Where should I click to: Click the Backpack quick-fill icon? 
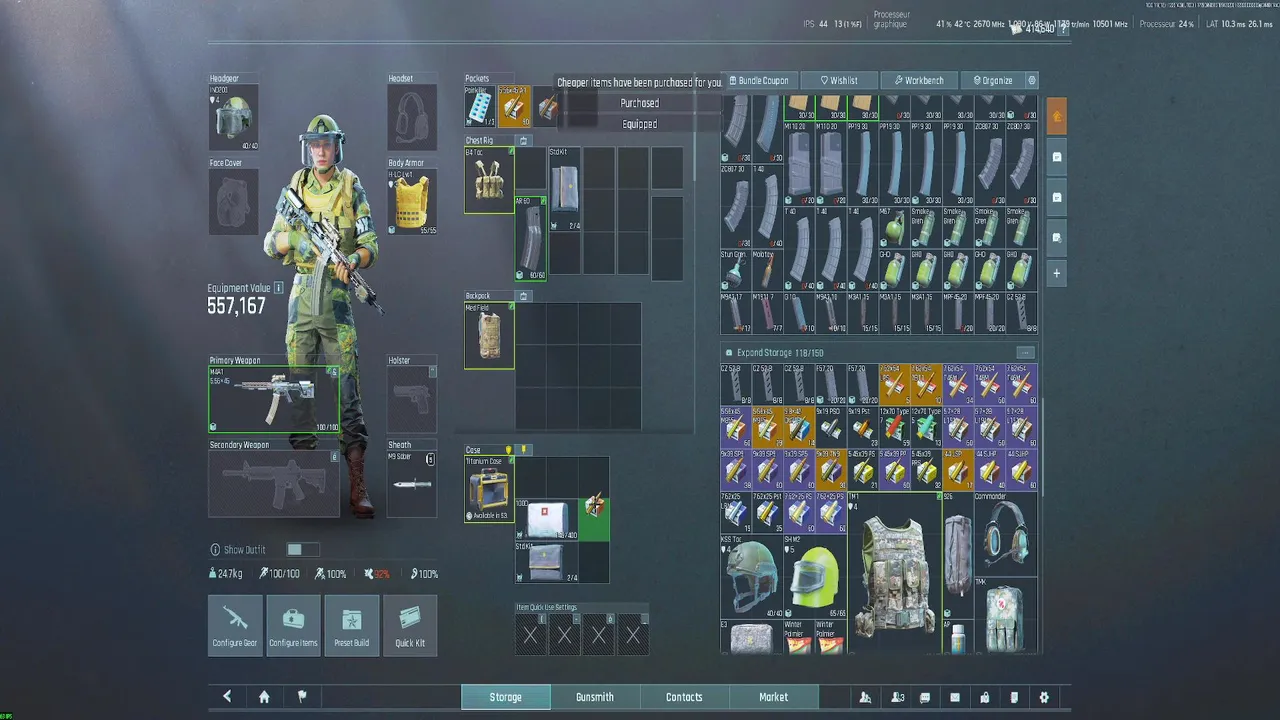523,296
